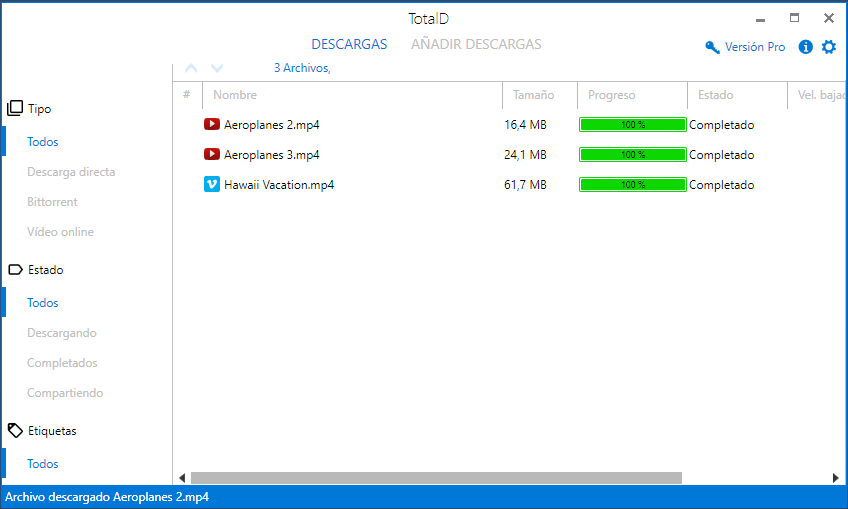Select the Hawaii Vacation.mp4 file name
This screenshot has height=509, width=848.
[279, 185]
